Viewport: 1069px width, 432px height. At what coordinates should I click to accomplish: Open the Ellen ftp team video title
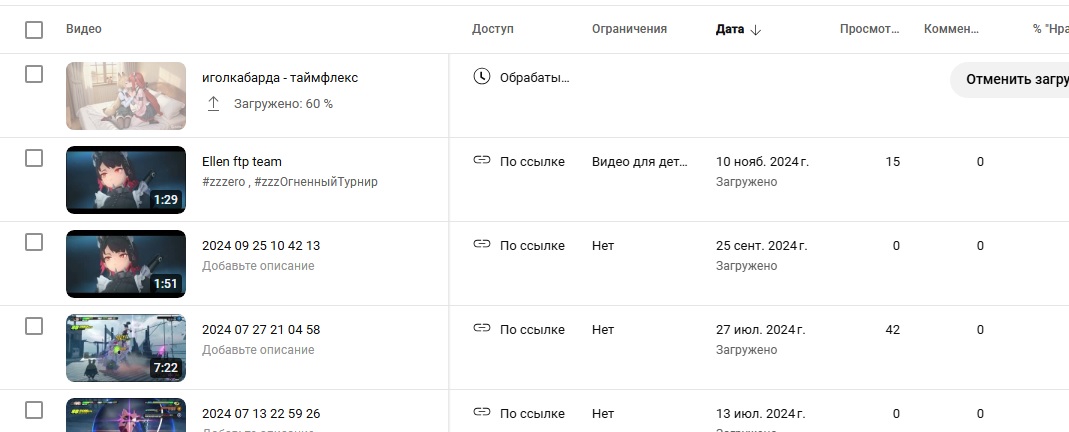242,161
